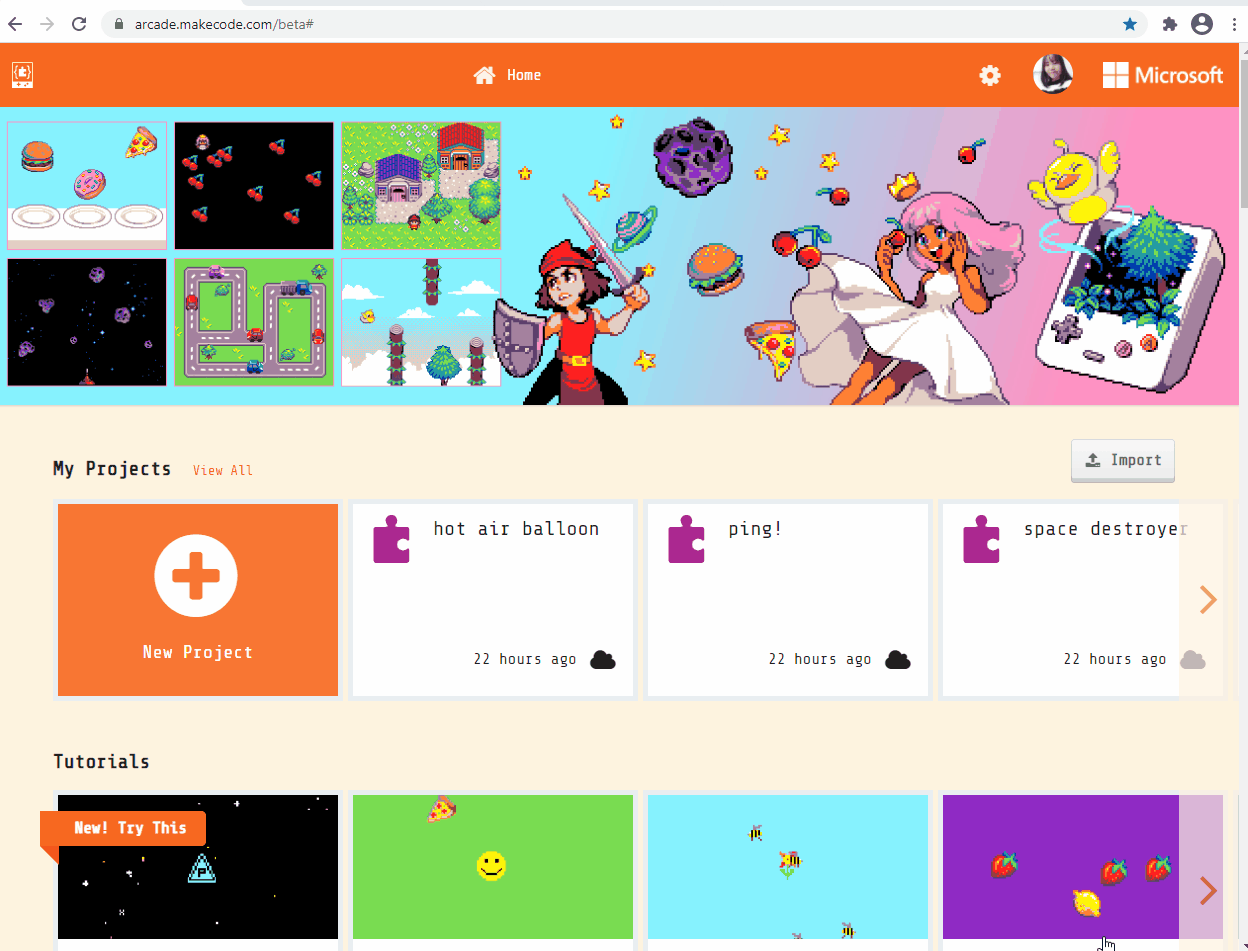Open the space destroyer project card
Image resolution: width=1248 pixels, height=951 pixels.
pyautogui.click(x=1083, y=600)
